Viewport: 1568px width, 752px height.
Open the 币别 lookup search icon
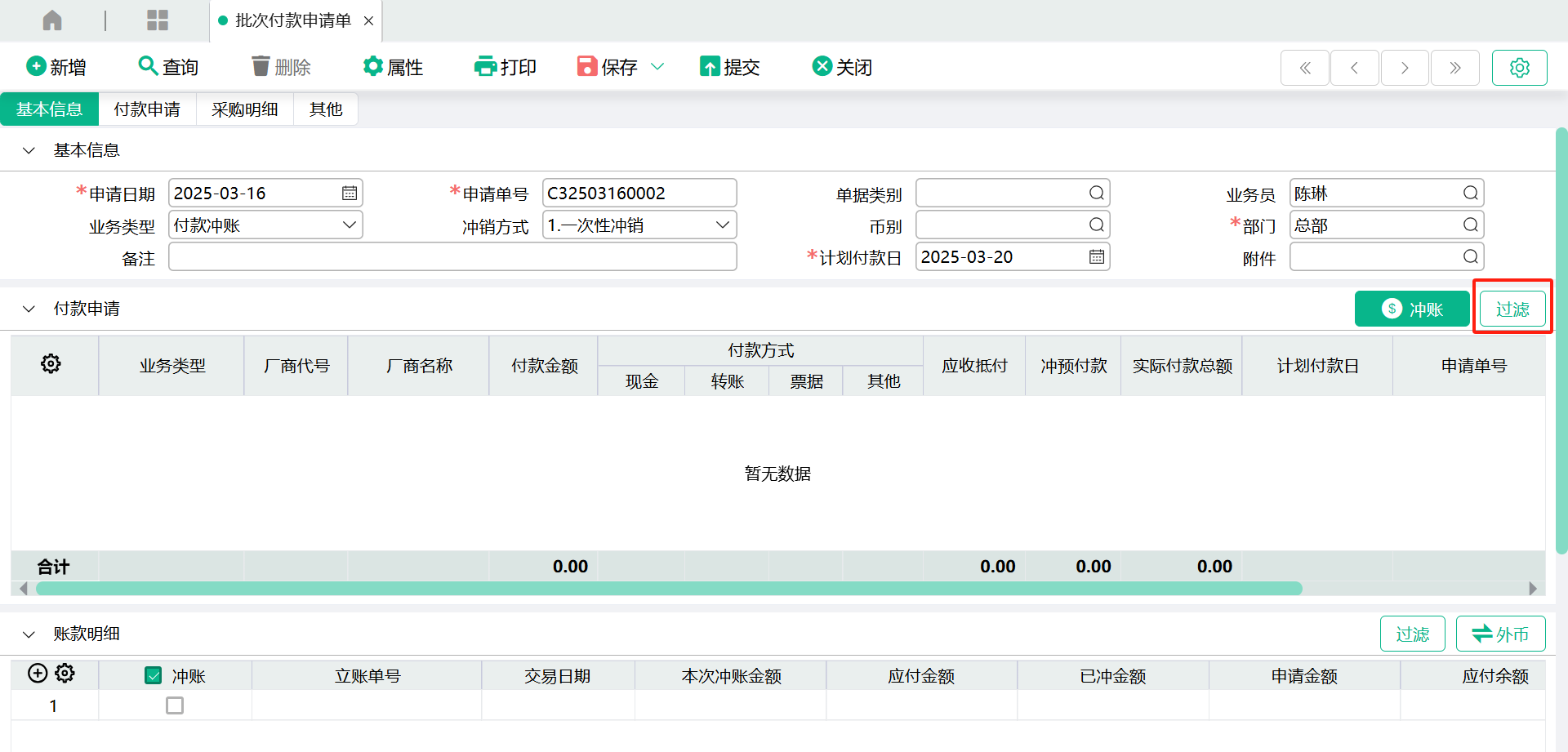(x=1097, y=225)
